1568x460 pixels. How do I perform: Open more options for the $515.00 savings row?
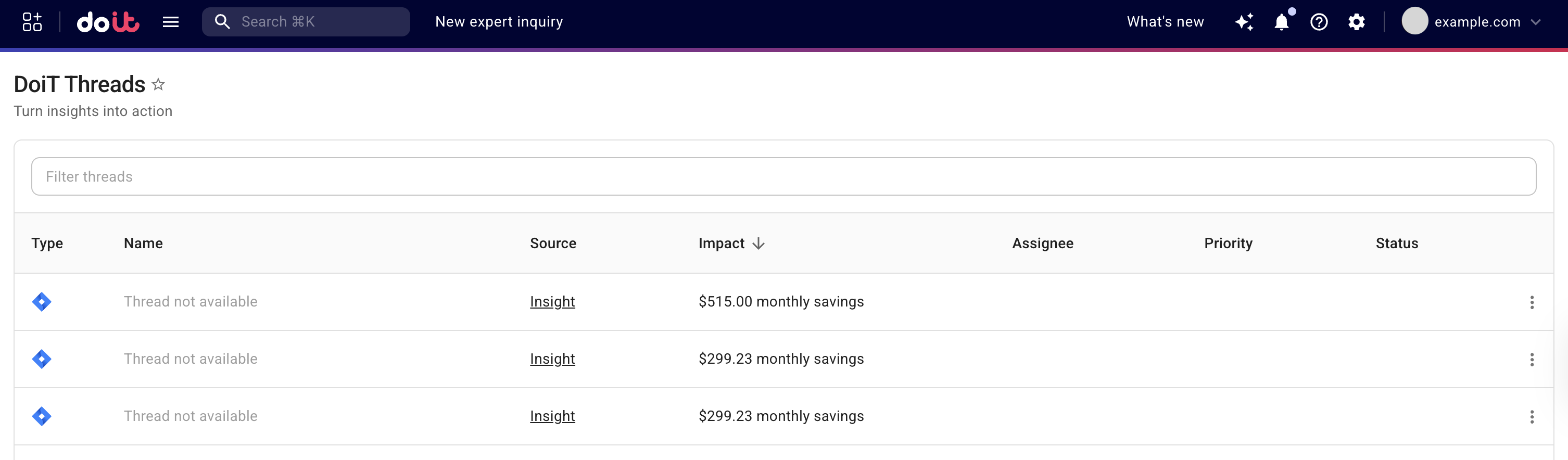[1532, 302]
